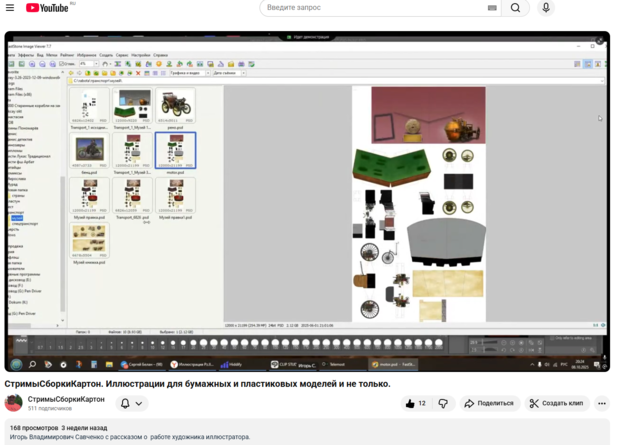Like the video with thumbs up
This screenshot has height=445, width=620.
415,403
